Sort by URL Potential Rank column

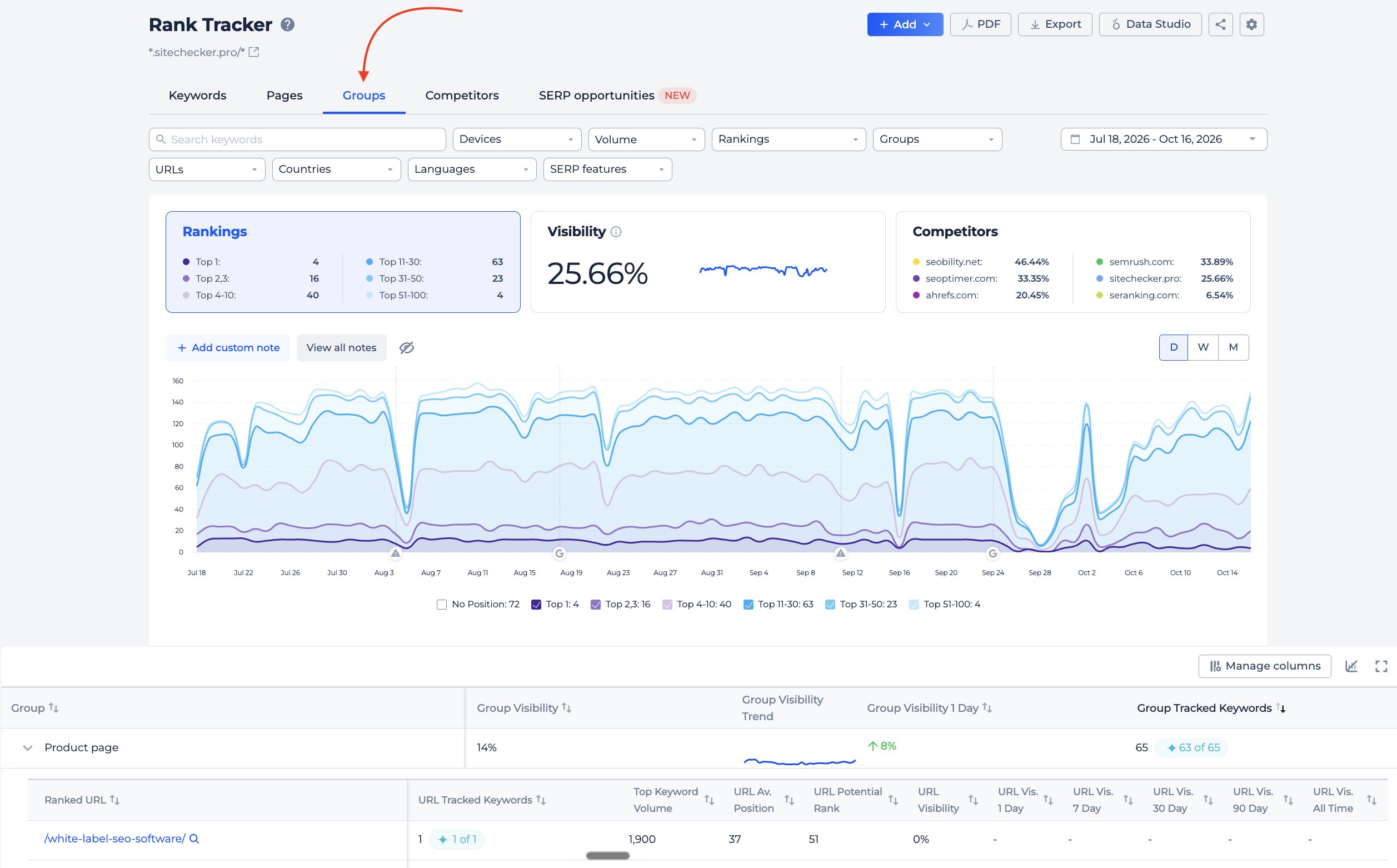coord(893,800)
